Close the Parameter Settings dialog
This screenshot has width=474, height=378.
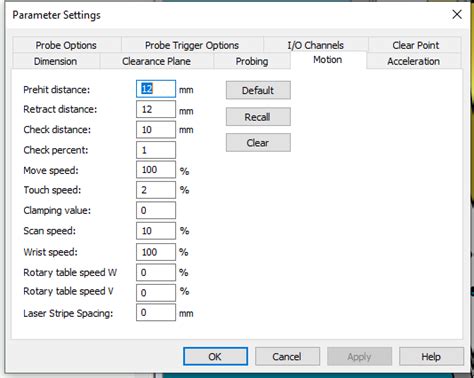(457, 14)
